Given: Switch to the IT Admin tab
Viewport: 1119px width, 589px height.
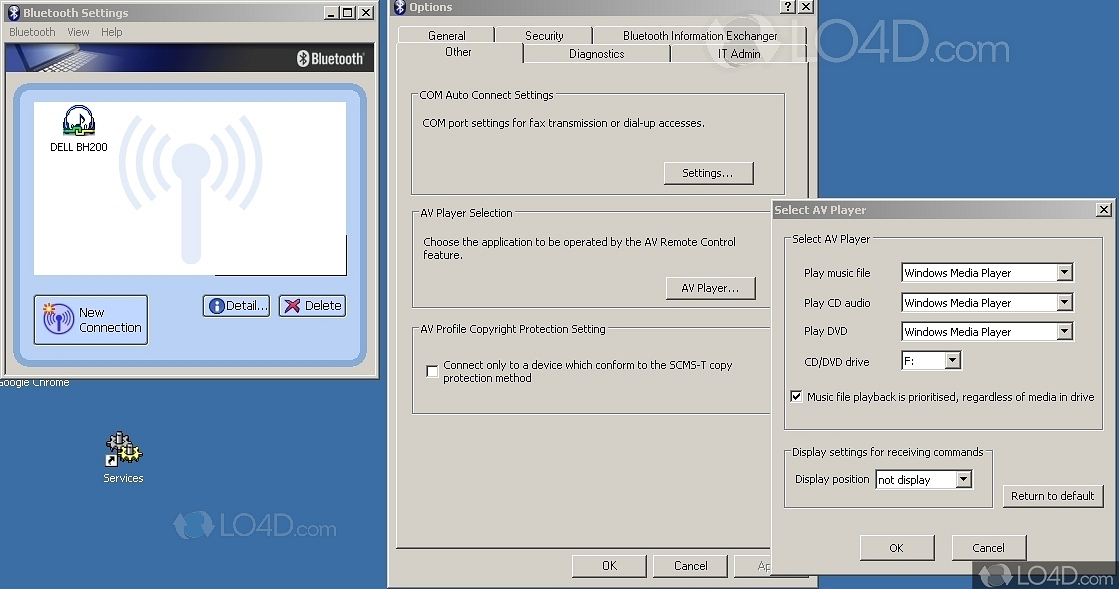Looking at the screenshot, I should tap(739, 54).
